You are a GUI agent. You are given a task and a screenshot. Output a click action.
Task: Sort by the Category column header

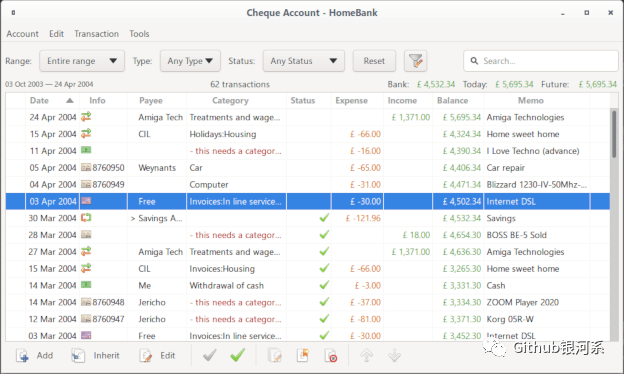click(x=236, y=101)
